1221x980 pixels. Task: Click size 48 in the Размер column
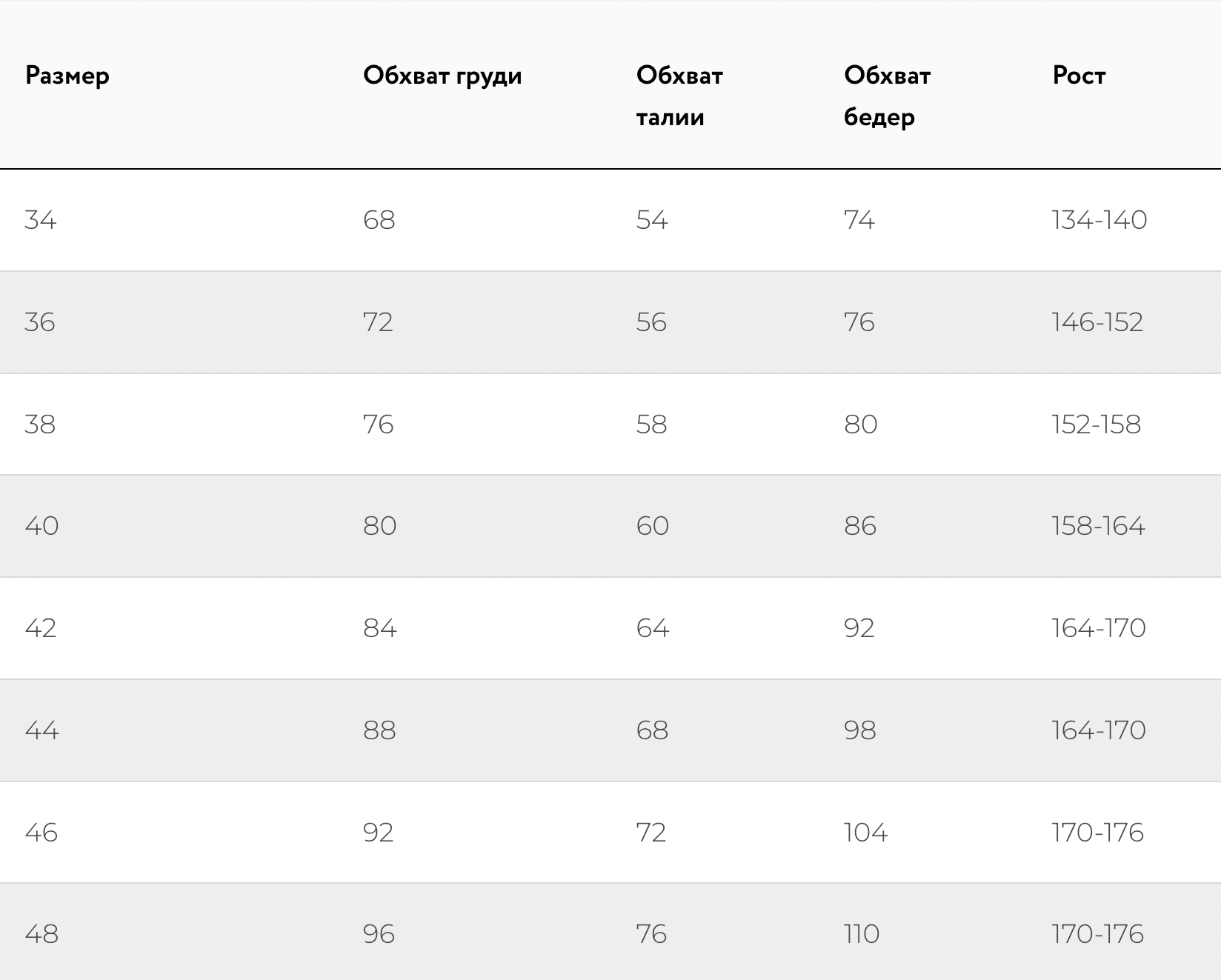[x=41, y=934]
